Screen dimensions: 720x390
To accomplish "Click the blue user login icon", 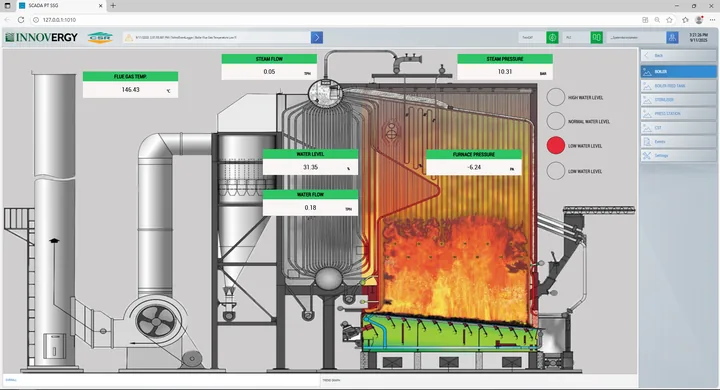I will point(672,38).
